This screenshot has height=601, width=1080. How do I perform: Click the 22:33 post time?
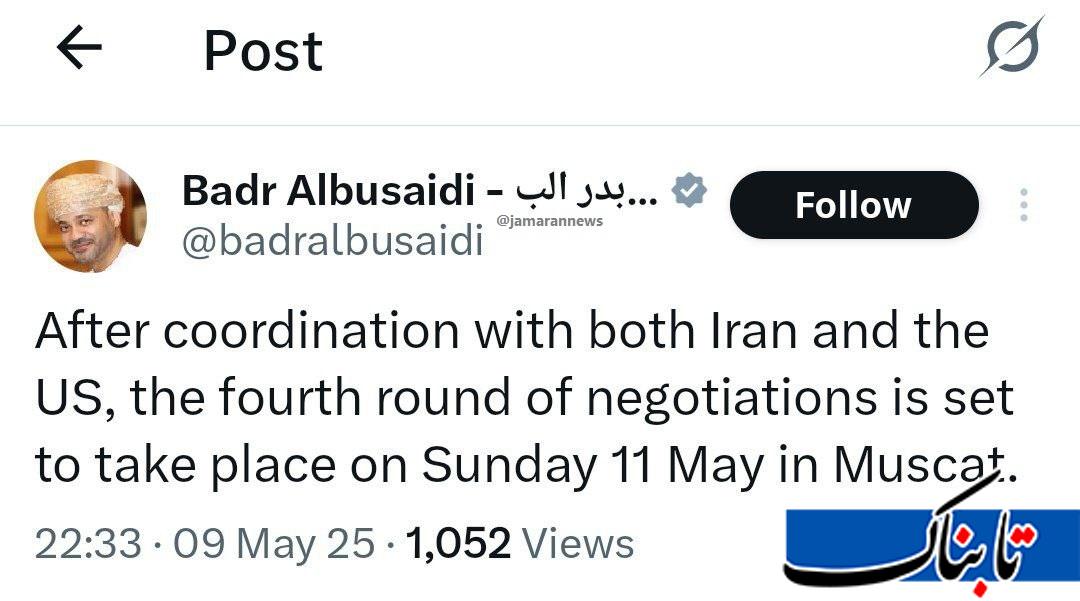coord(88,545)
